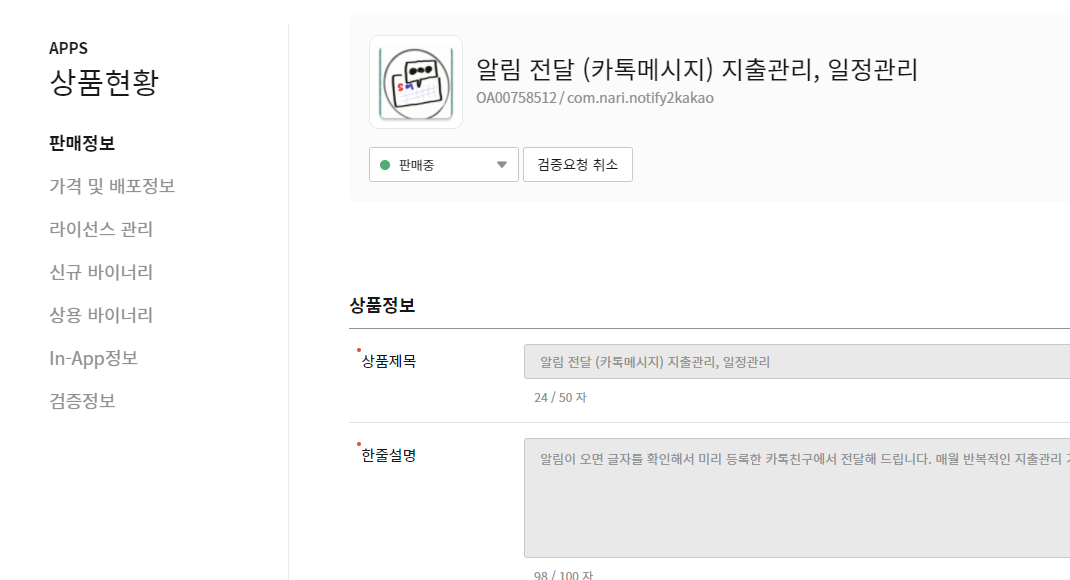Select 판매정보 in the sidebar
The image size is (1070, 580).
point(82,143)
